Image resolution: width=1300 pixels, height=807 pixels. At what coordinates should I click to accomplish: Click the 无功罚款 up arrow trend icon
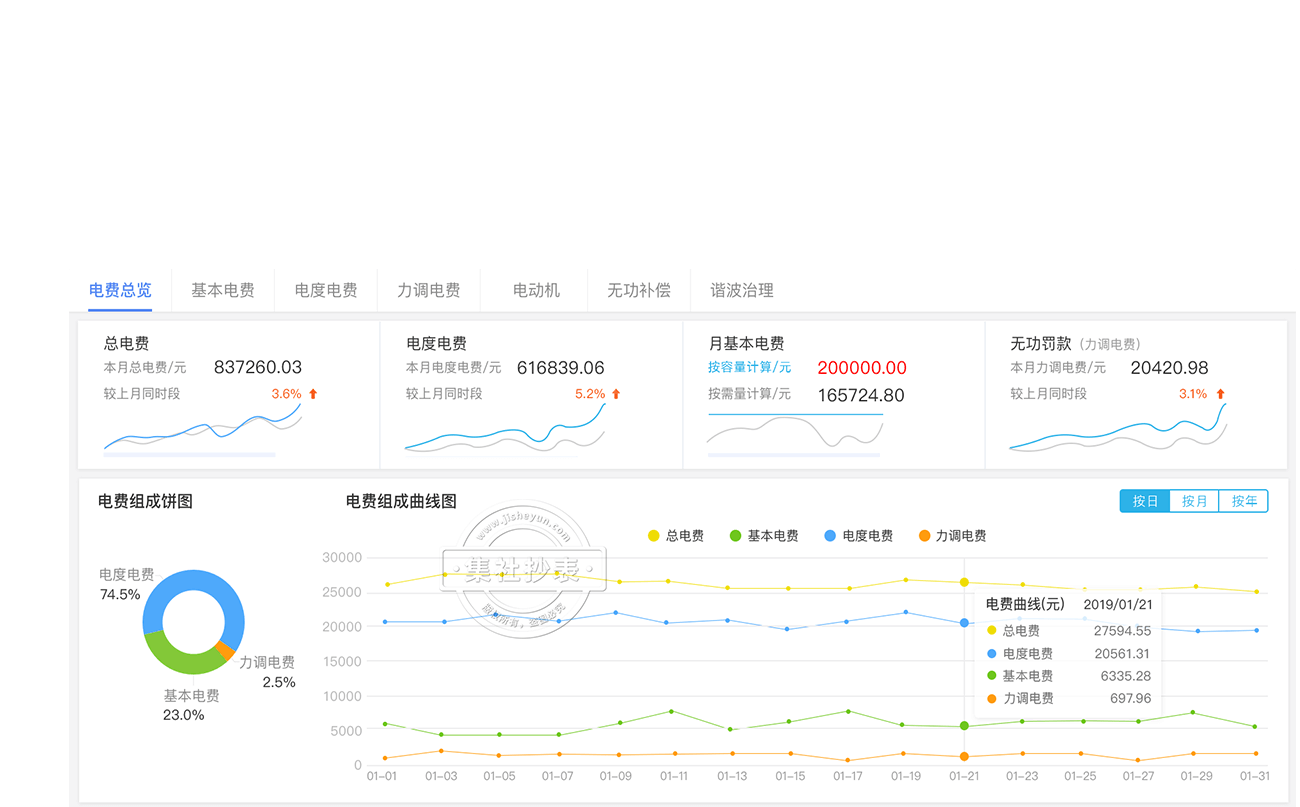pyautogui.click(x=1220, y=394)
